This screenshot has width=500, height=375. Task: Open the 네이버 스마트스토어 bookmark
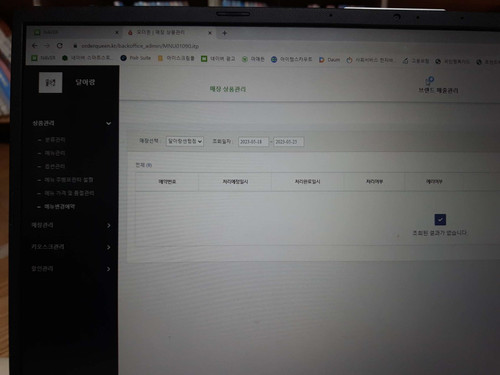(87, 58)
